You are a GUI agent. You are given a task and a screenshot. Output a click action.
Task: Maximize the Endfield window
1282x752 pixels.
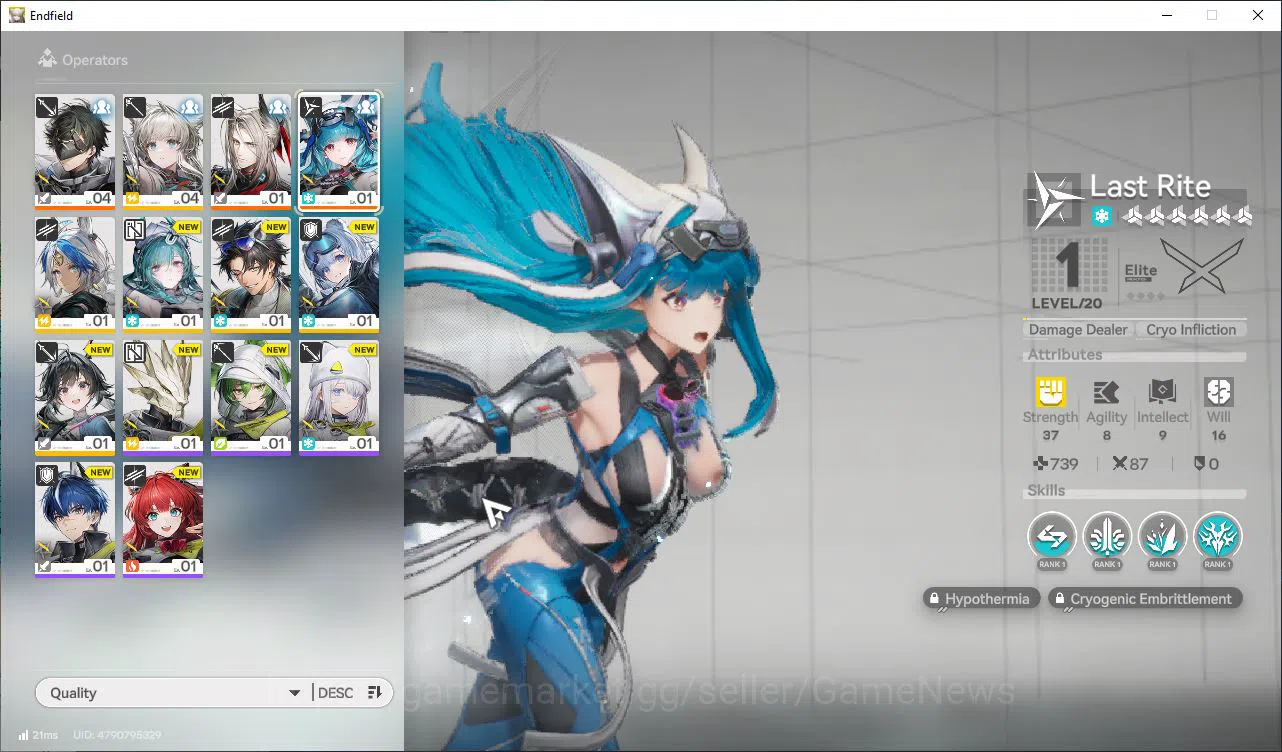point(1212,15)
